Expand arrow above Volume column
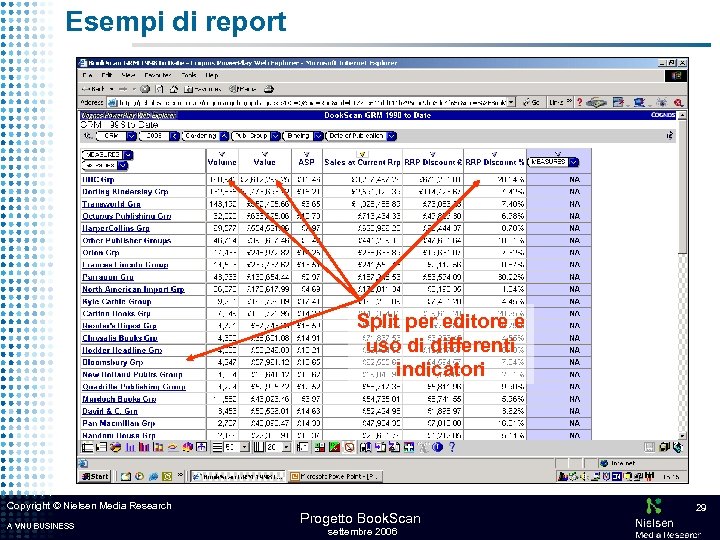The height and width of the screenshot is (540, 720). pos(222,154)
